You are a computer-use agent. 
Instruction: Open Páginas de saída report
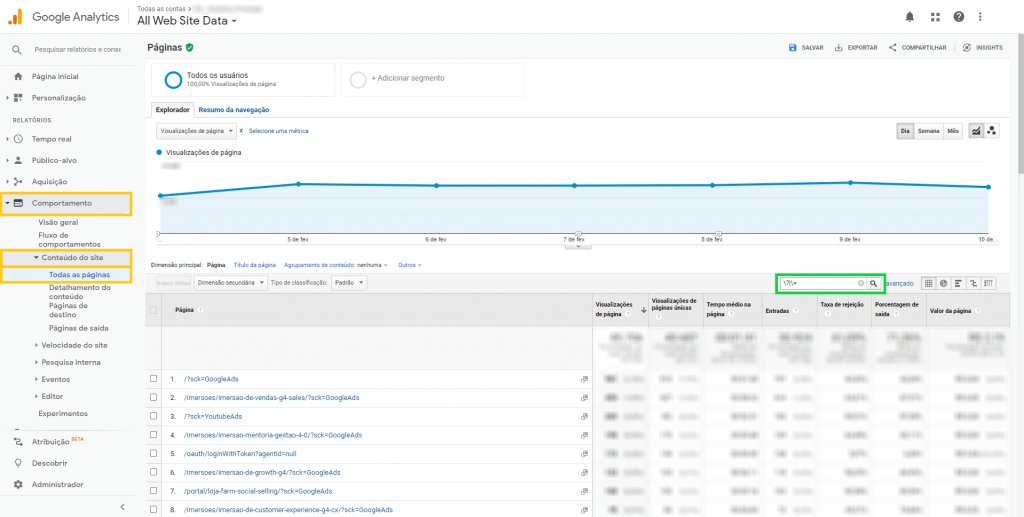click(78, 328)
